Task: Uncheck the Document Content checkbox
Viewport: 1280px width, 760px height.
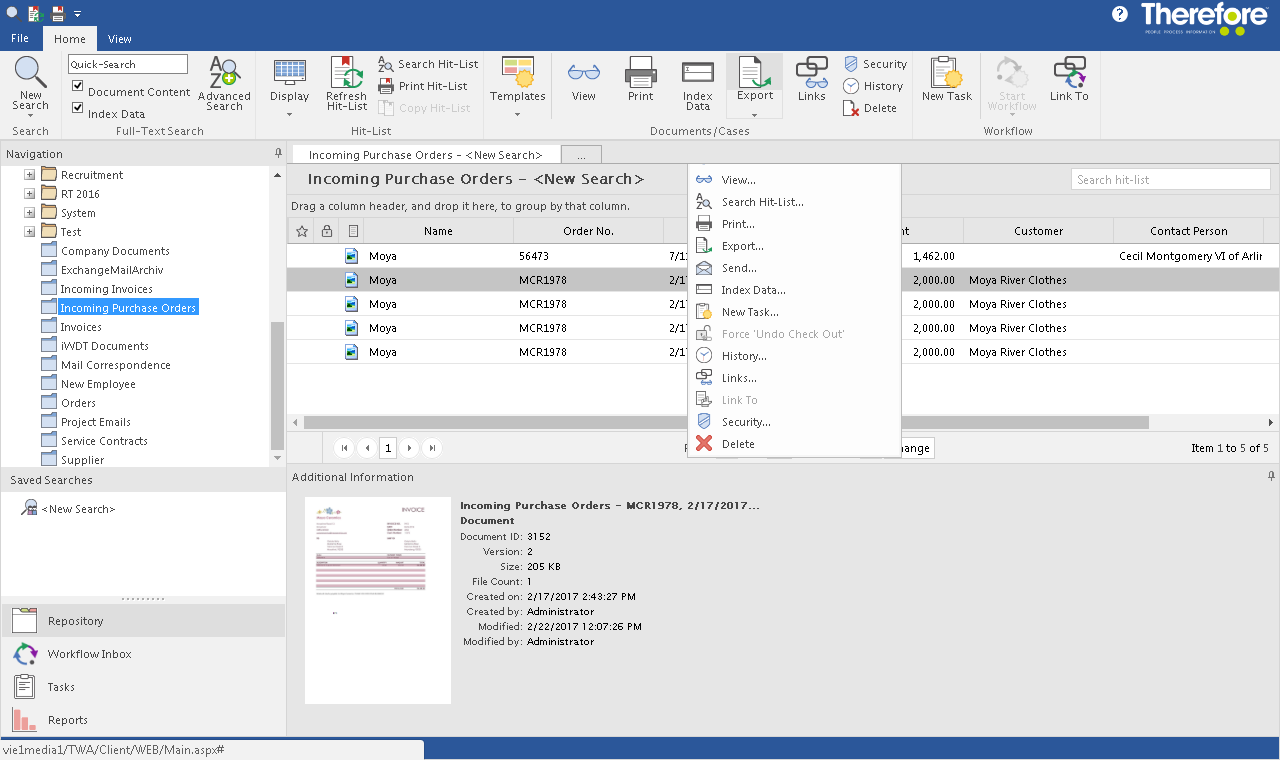Action: click(x=78, y=87)
